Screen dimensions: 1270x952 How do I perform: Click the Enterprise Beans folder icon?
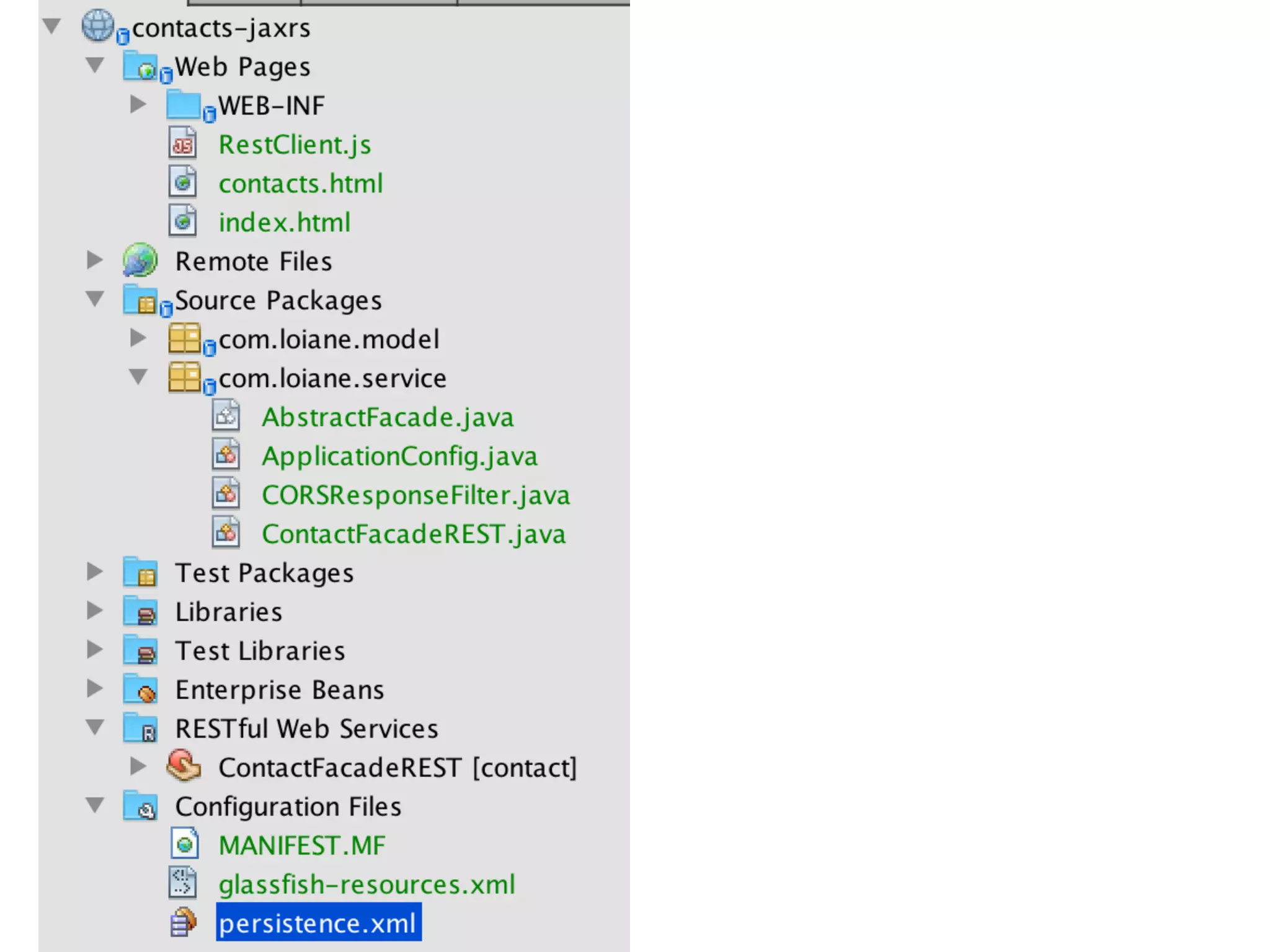[140, 689]
